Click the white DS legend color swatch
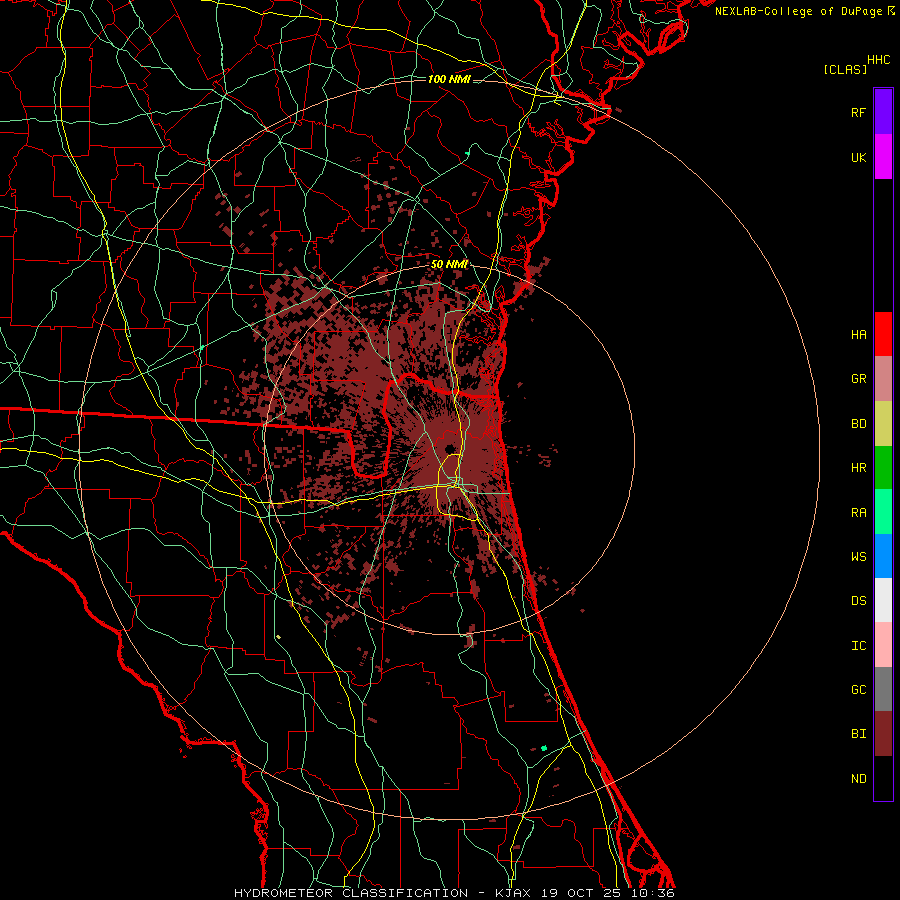The height and width of the screenshot is (900, 900). [x=883, y=600]
